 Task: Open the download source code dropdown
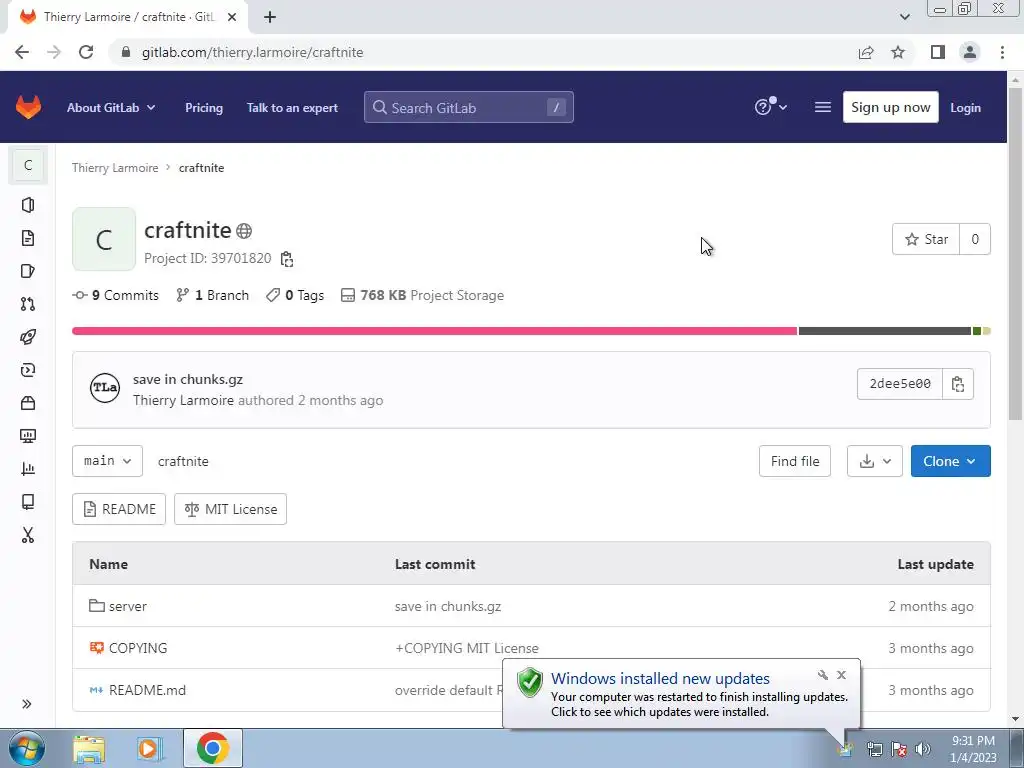tap(874, 461)
